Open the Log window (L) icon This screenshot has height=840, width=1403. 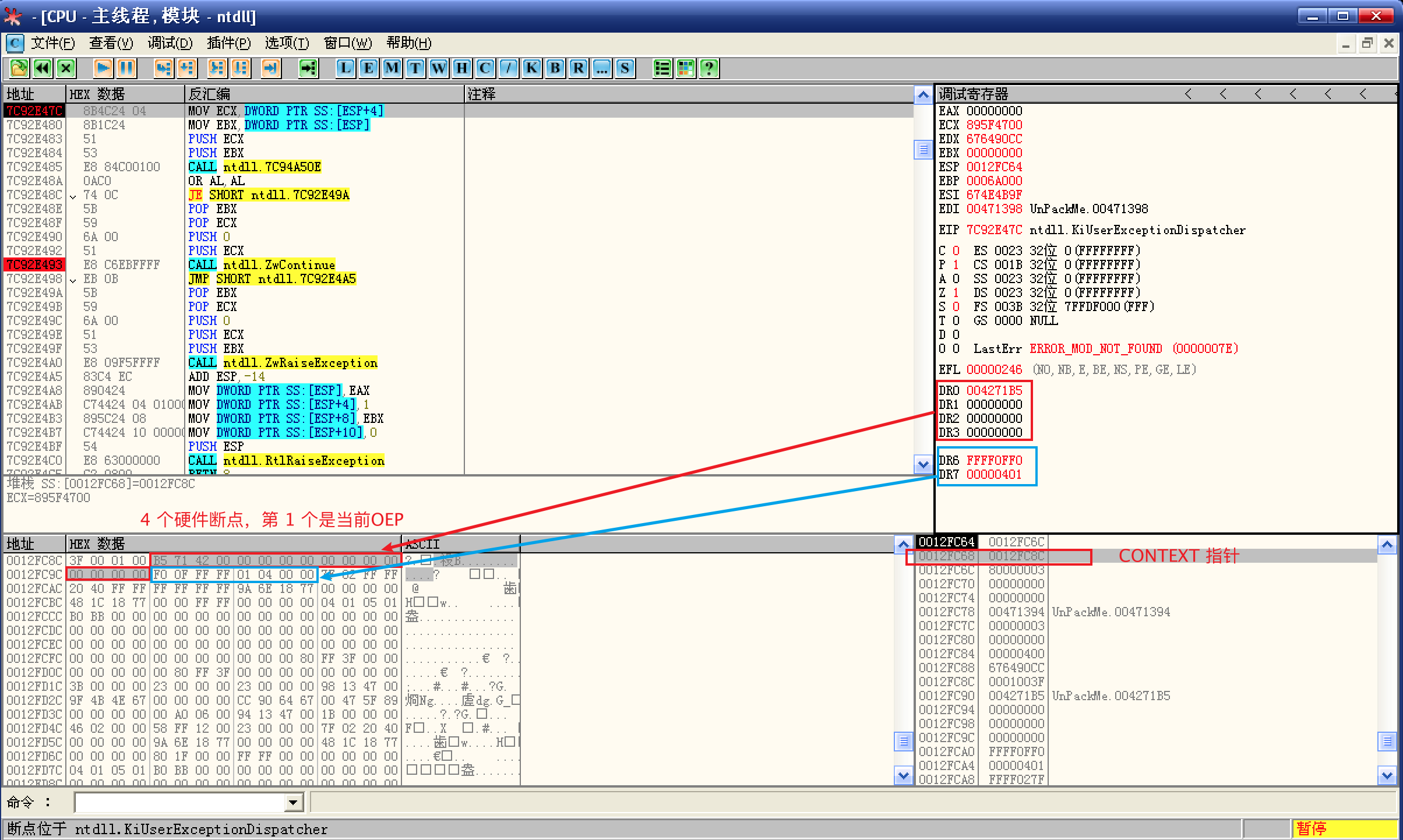346,68
